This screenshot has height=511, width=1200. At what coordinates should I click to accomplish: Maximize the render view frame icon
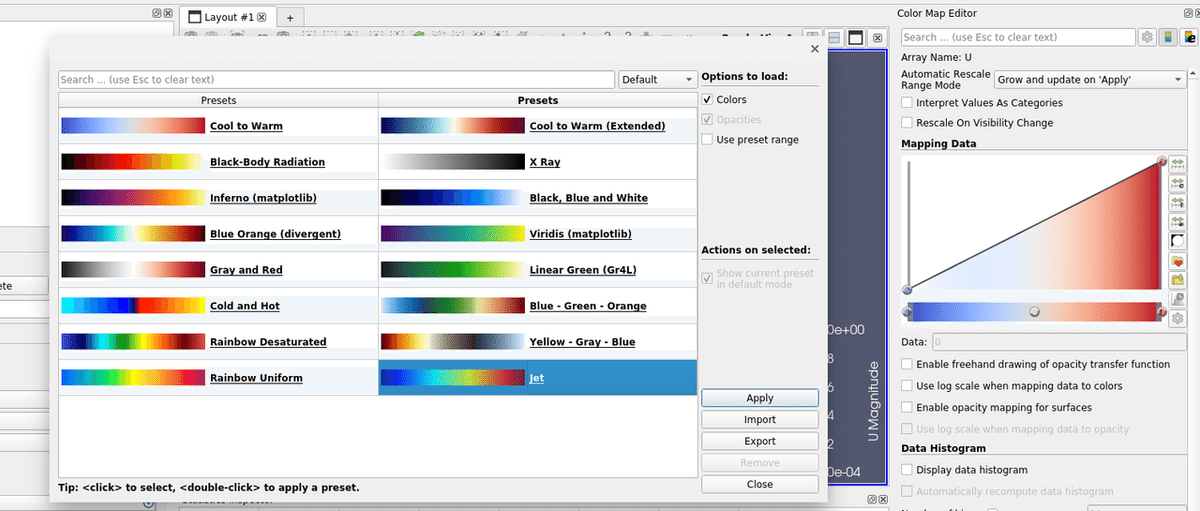pos(856,38)
